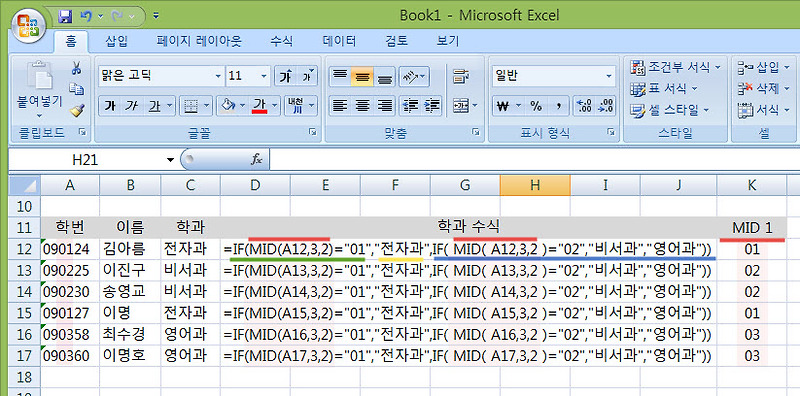800x396 pixels.
Task: Customize Quick Access Toolbar arrow
Action: [156, 16]
